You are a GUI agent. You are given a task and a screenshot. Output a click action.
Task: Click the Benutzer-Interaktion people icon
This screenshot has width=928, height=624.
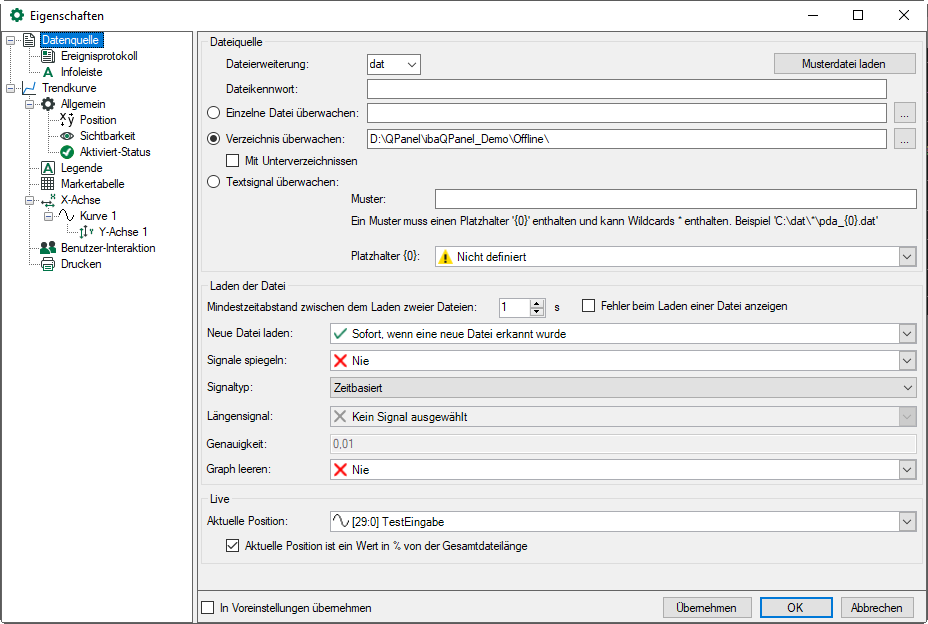(x=48, y=248)
